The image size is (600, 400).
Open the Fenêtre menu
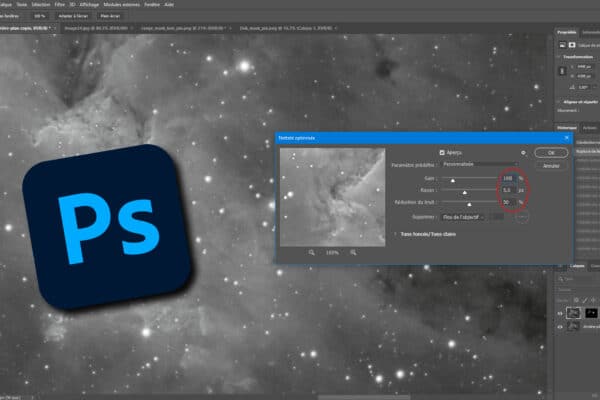coord(152,5)
